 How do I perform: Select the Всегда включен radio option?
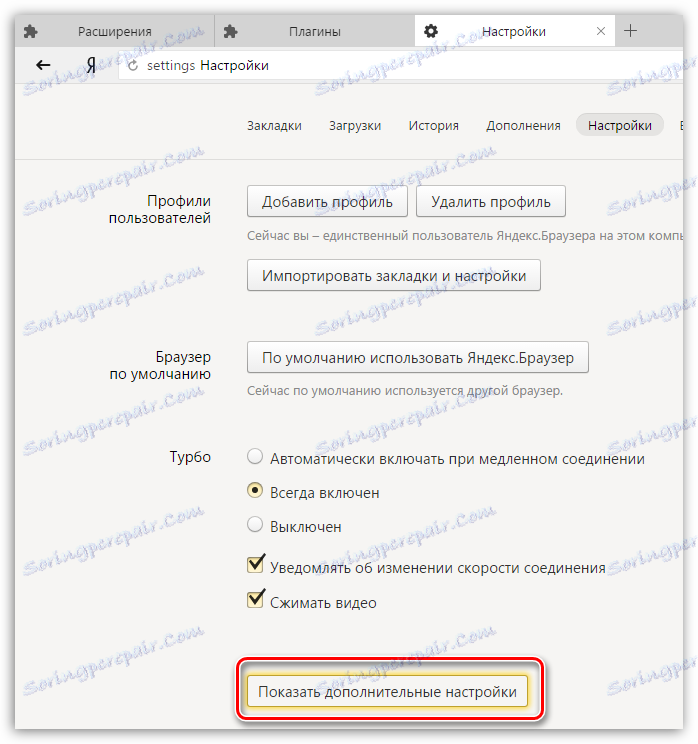point(255,491)
